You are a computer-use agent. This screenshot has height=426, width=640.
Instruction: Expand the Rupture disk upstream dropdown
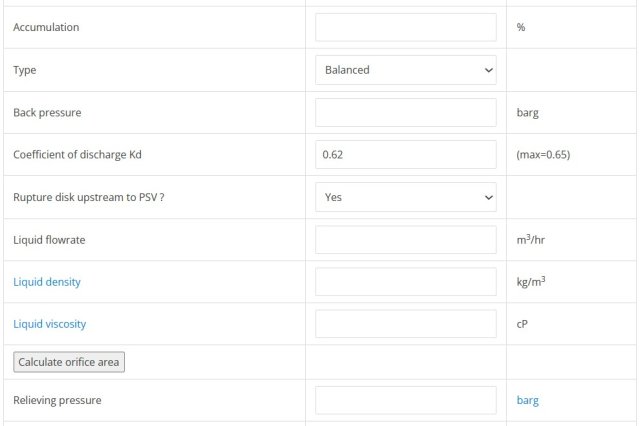coord(406,197)
